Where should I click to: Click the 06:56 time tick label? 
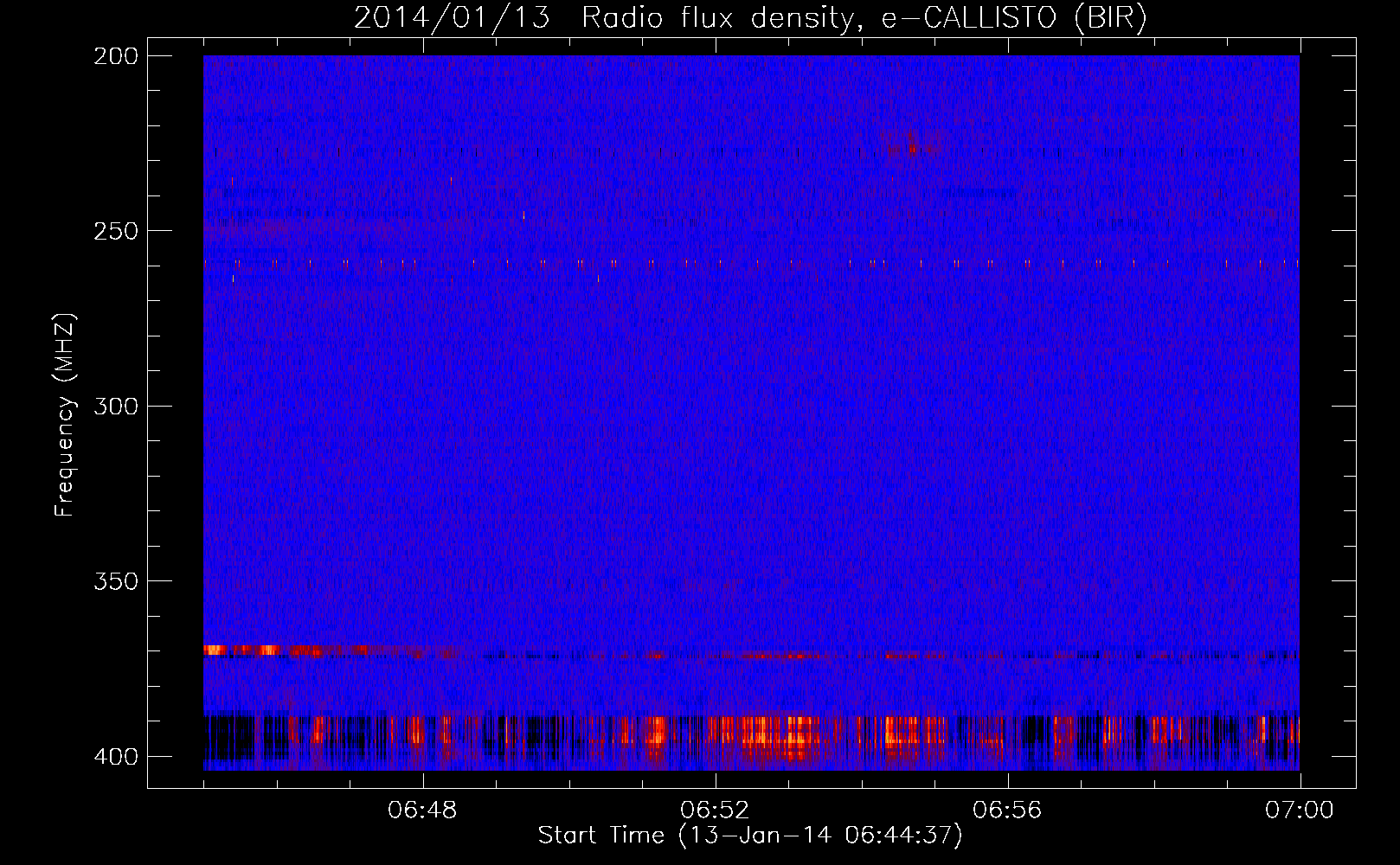tap(1007, 811)
